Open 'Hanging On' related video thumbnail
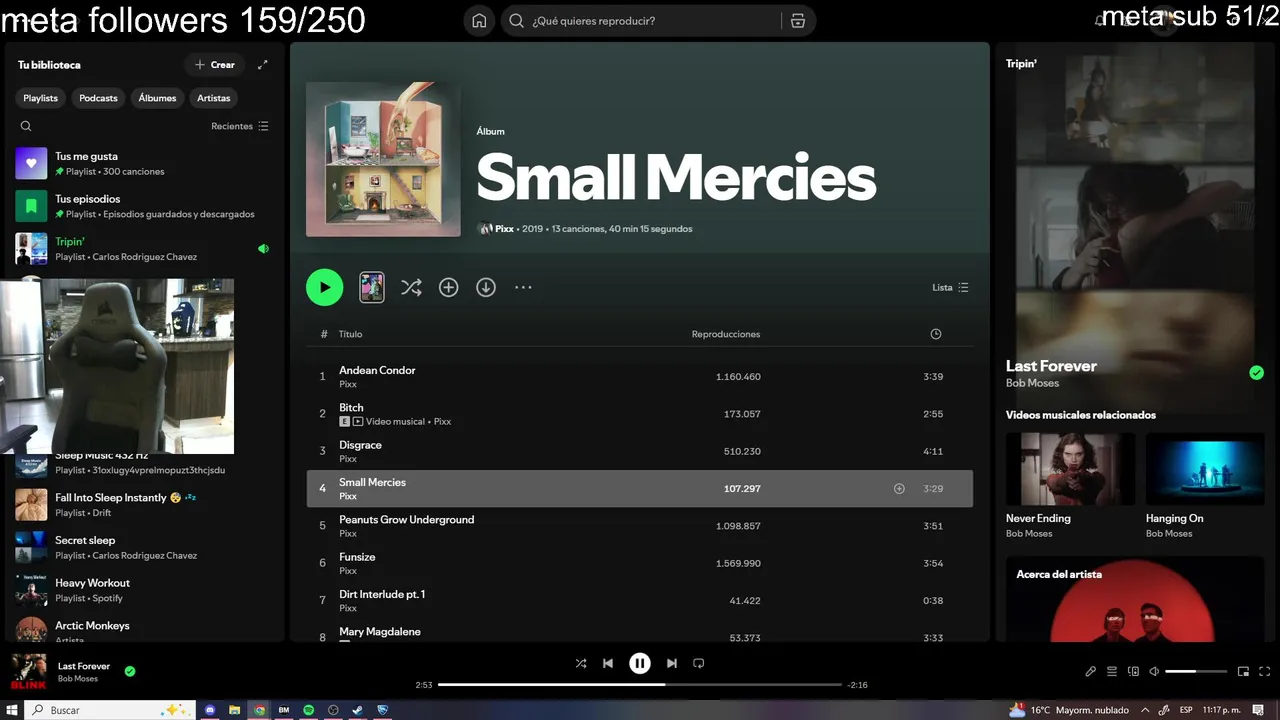The image size is (1280, 720). pos(1205,469)
